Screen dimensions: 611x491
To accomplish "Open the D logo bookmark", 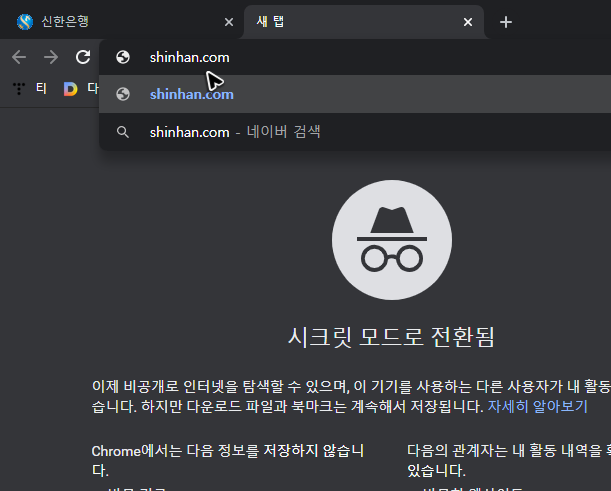I will pyautogui.click(x=71, y=89).
